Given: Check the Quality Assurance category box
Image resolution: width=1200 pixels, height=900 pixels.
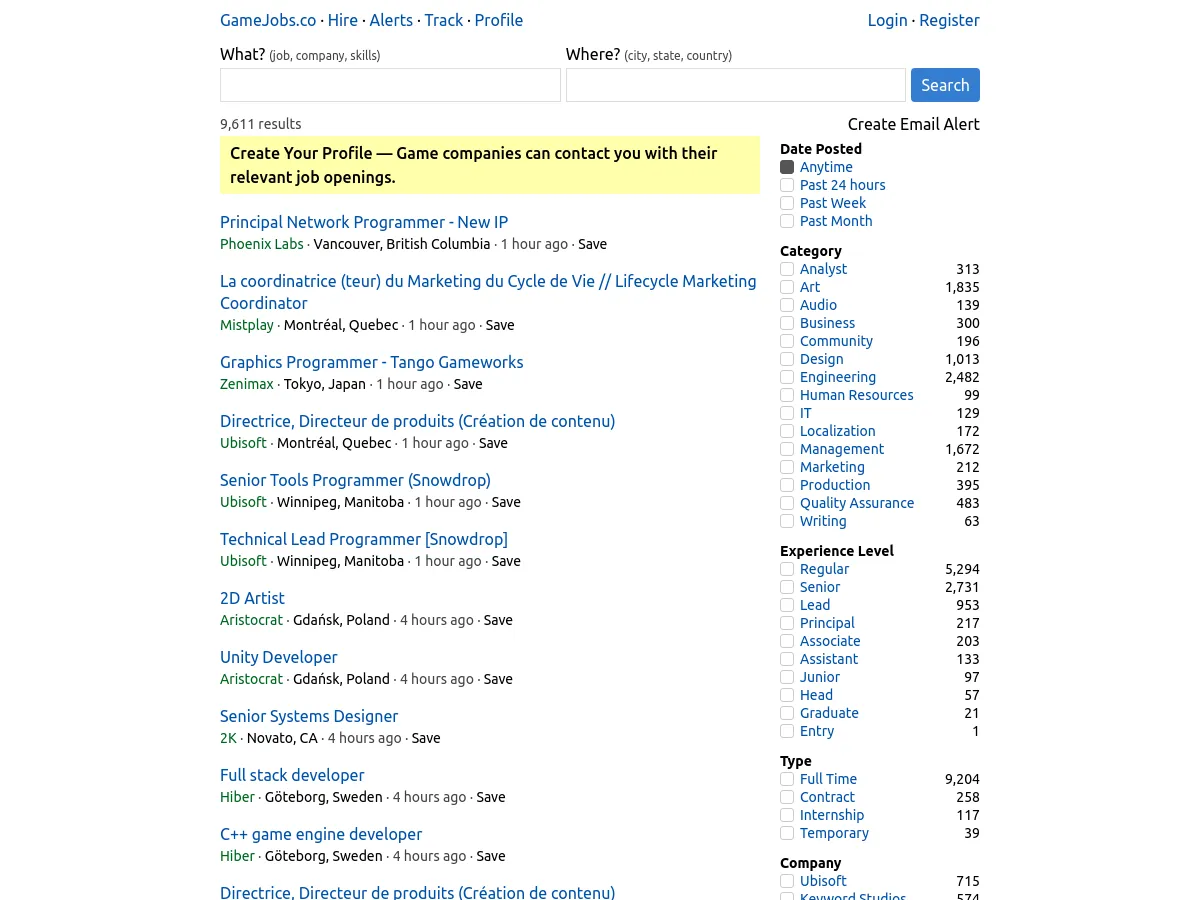Looking at the screenshot, I should (787, 503).
